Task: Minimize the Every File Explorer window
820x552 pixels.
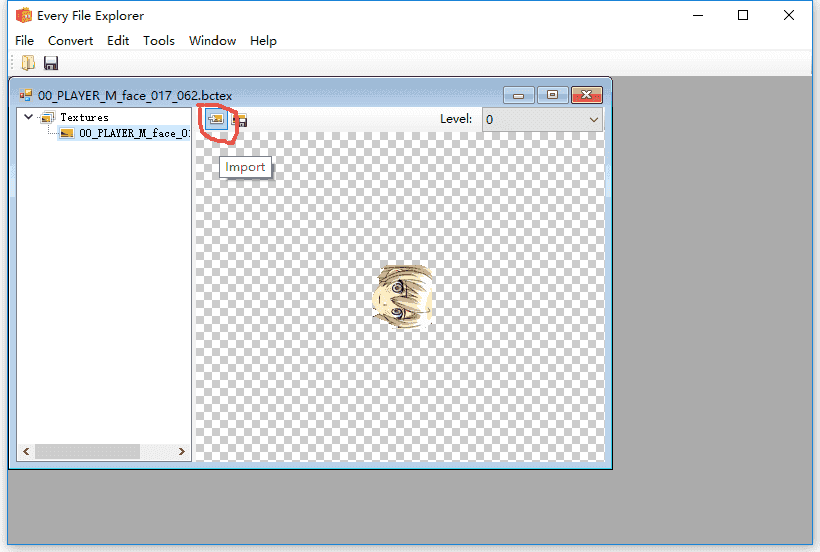Action: [x=698, y=16]
